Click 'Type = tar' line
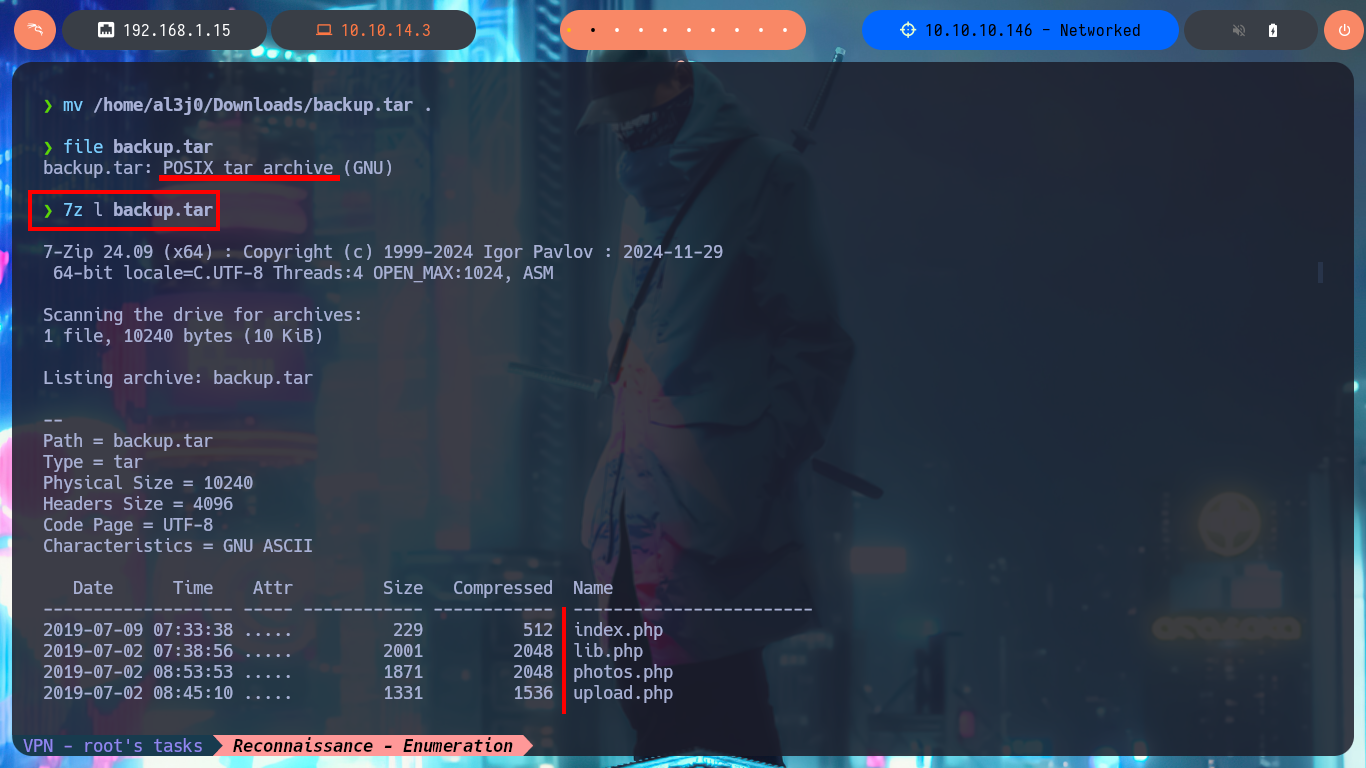The image size is (1366, 768). [x=93, y=462]
